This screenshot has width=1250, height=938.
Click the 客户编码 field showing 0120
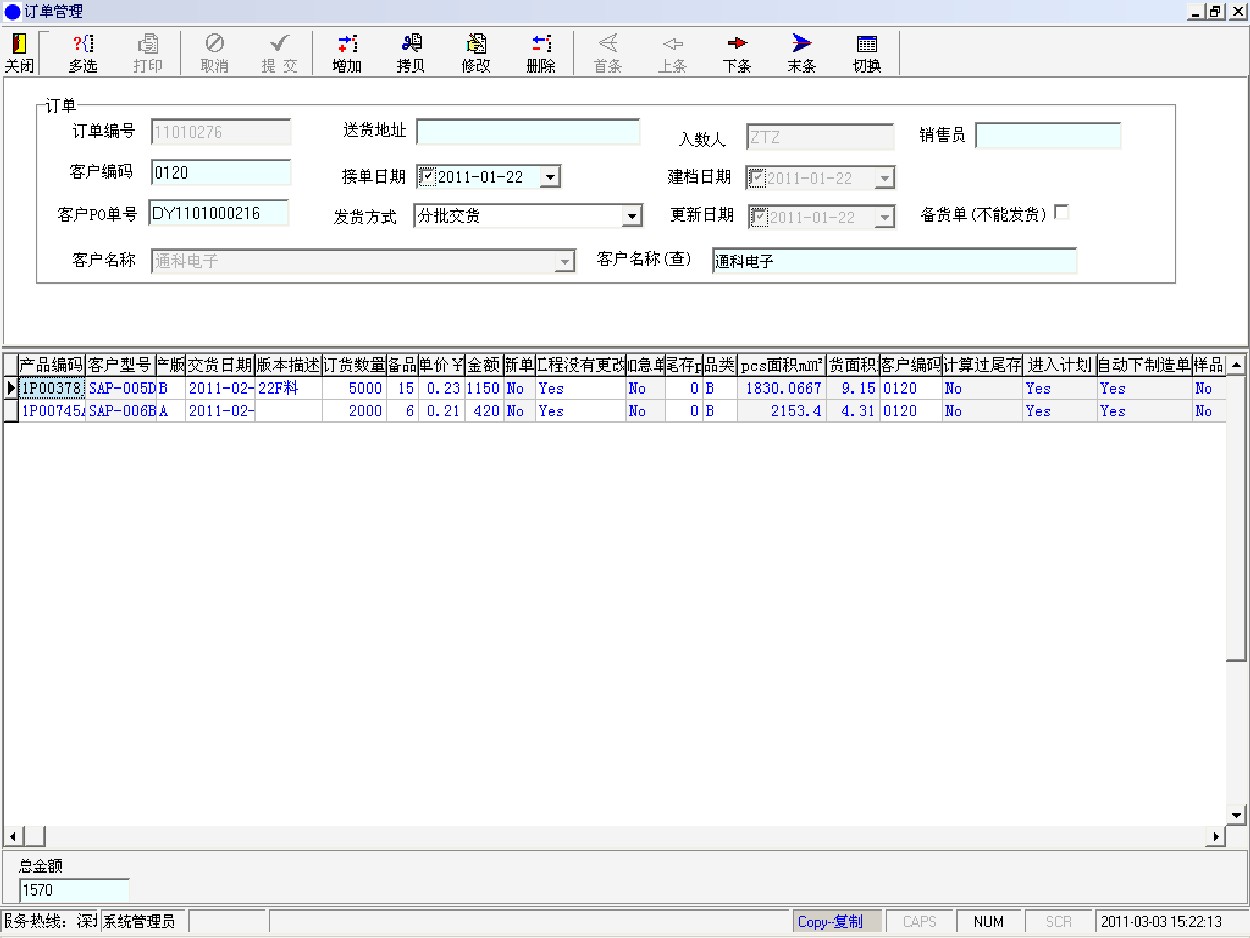pos(221,172)
